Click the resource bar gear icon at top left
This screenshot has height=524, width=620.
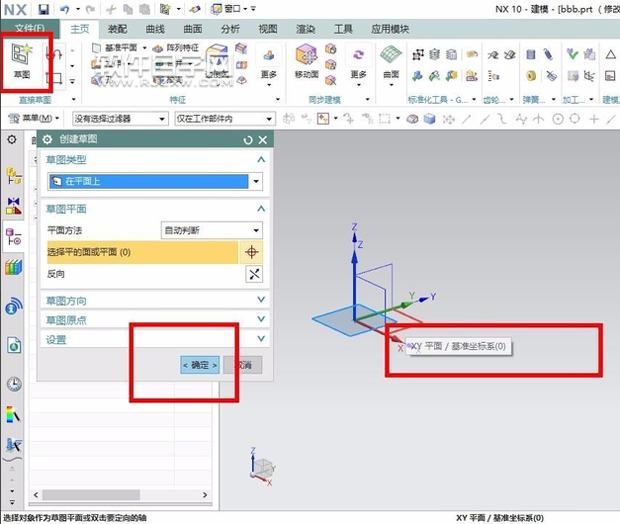(12, 140)
